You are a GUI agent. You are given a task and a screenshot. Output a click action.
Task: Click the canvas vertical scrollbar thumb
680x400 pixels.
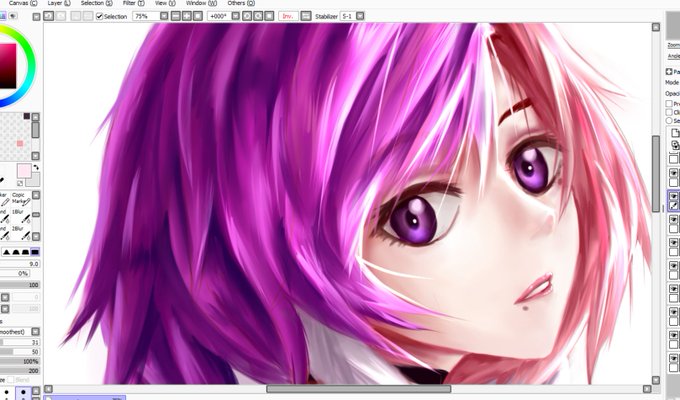point(656,174)
